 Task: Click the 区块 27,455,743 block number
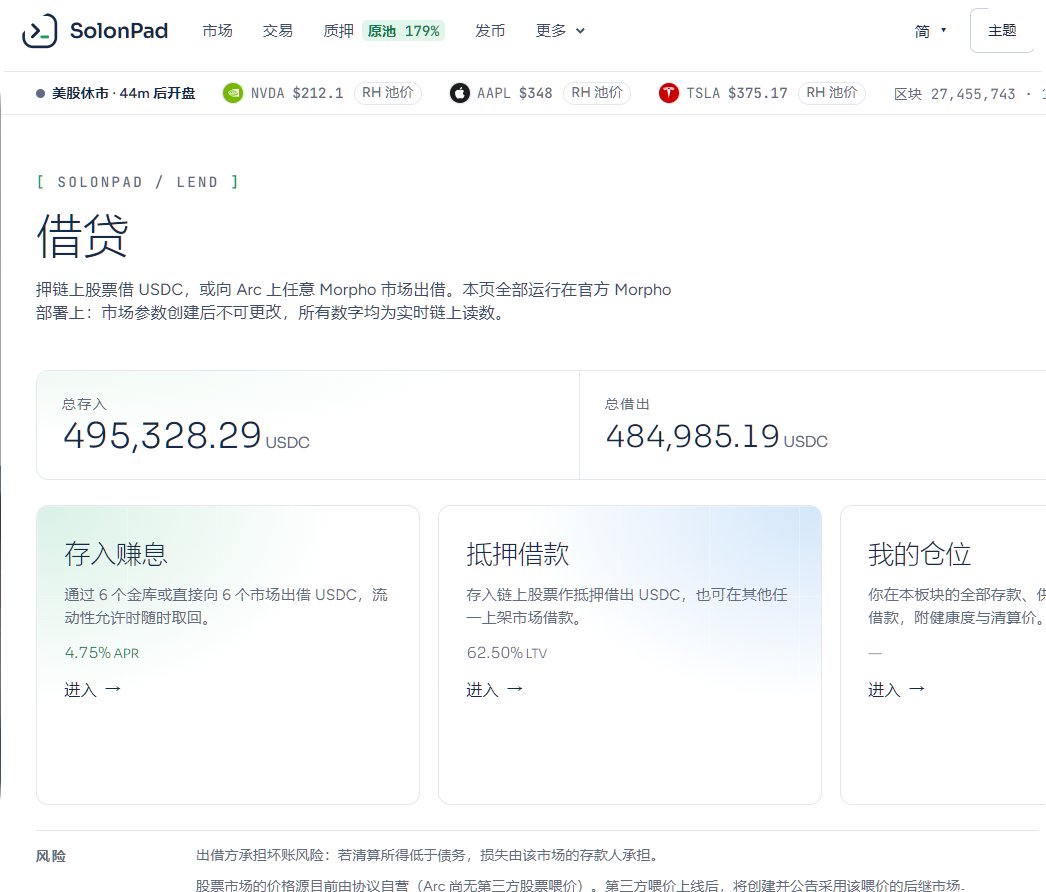955,94
